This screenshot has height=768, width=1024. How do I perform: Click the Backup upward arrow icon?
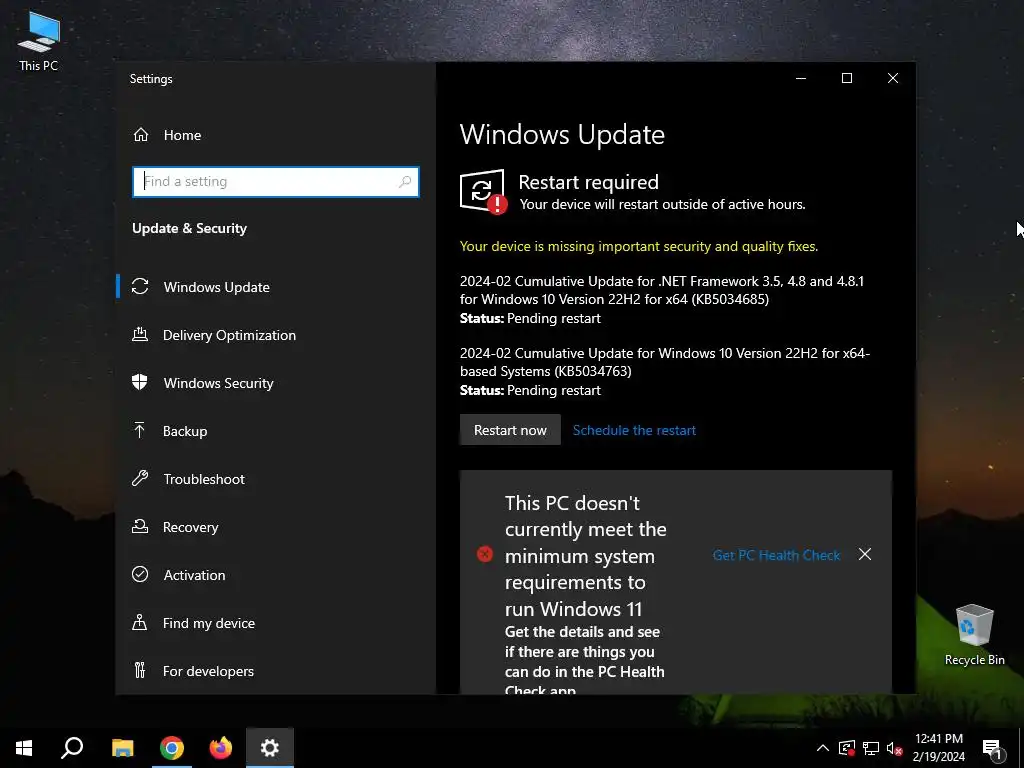coord(139,430)
